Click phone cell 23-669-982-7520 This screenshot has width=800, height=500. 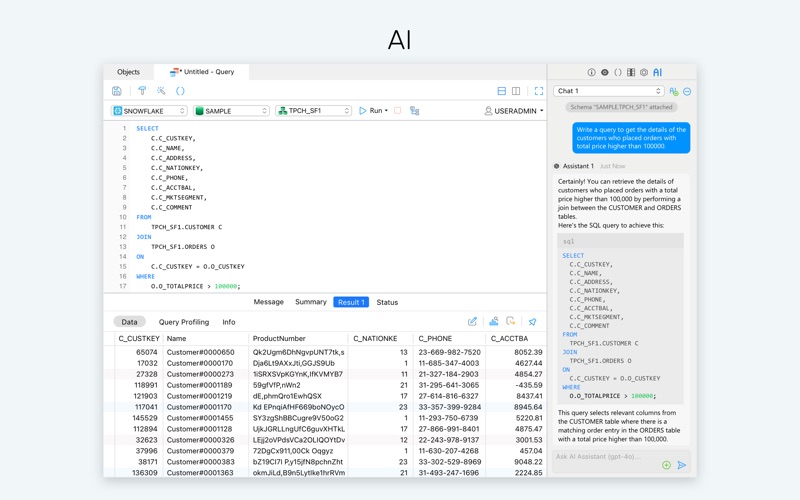coord(449,352)
